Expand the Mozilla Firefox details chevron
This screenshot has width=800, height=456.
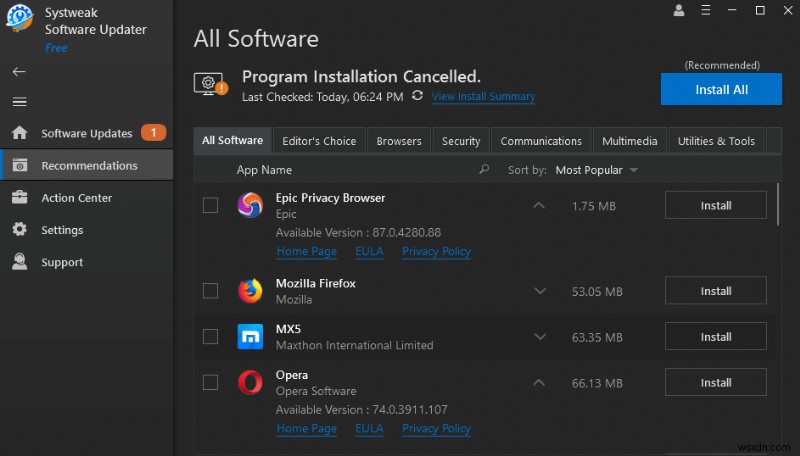click(540, 291)
